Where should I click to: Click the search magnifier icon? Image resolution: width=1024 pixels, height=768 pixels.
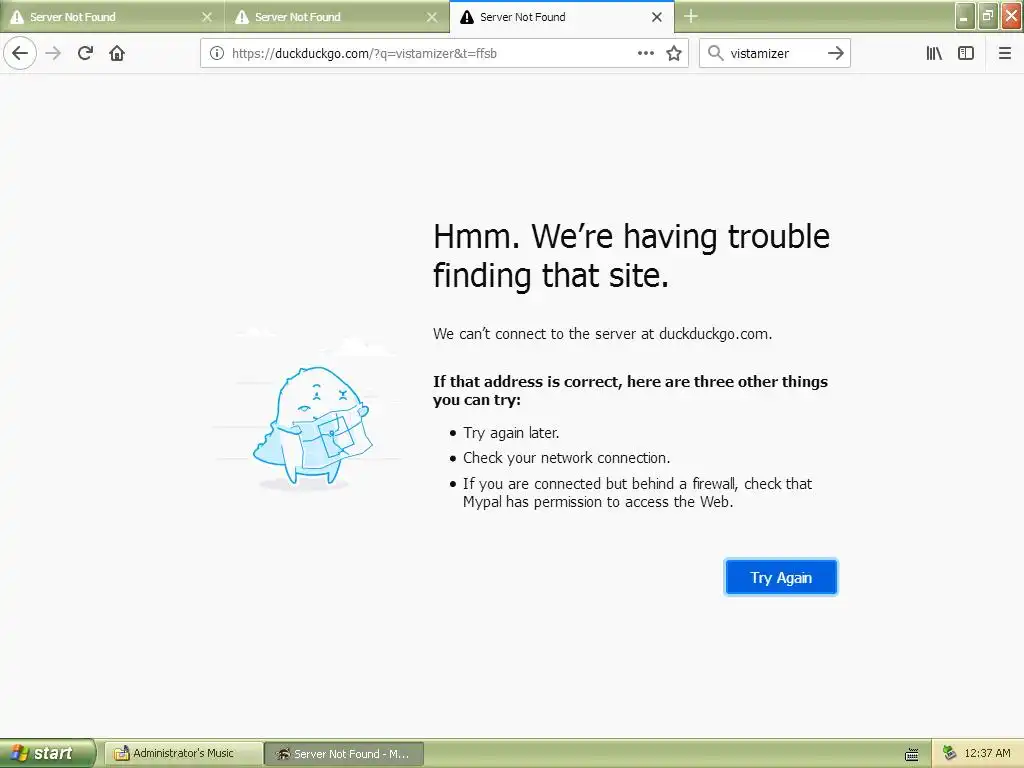(716, 53)
